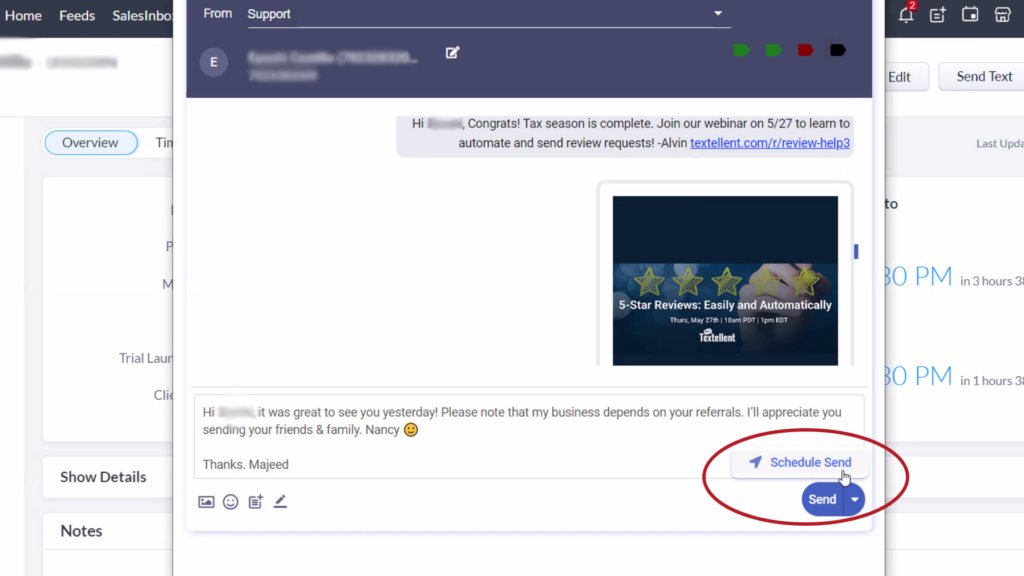Open the marketplace icon in top bar
The width and height of the screenshot is (1024, 576).
(1002, 15)
